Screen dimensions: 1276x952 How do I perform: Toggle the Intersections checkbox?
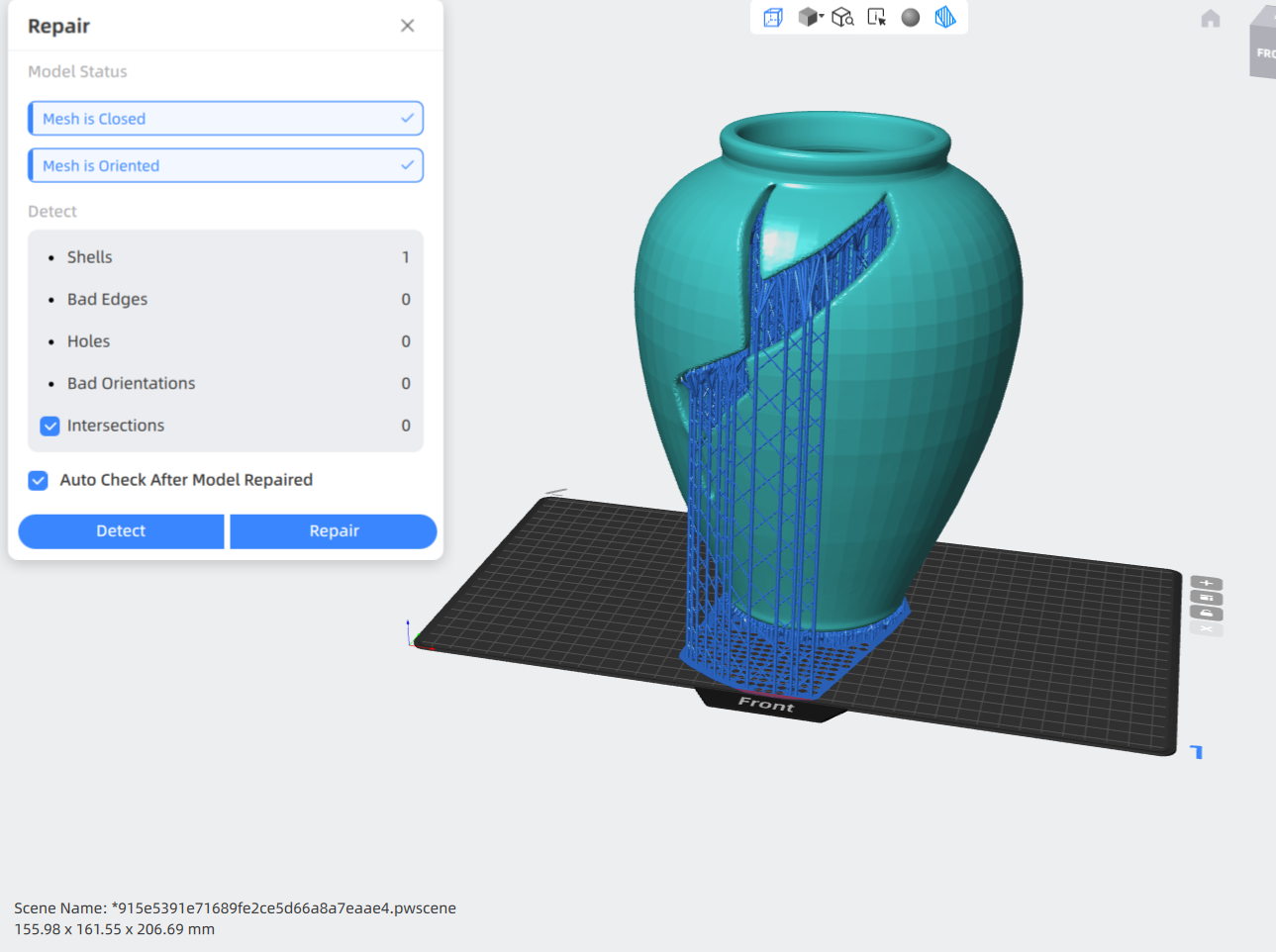tap(50, 426)
